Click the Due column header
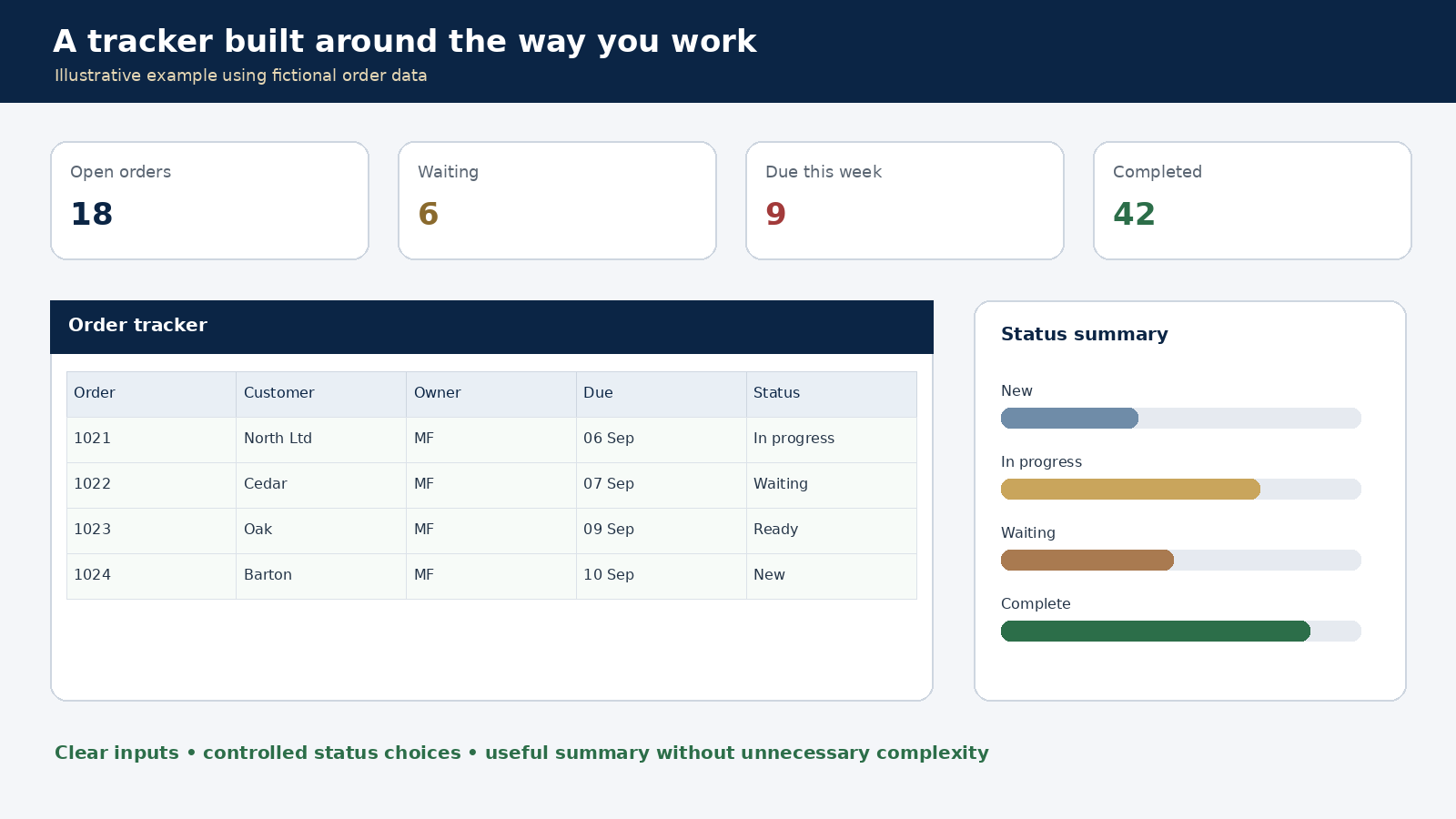This screenshot has height=819, width=1456. click(662, 394)
